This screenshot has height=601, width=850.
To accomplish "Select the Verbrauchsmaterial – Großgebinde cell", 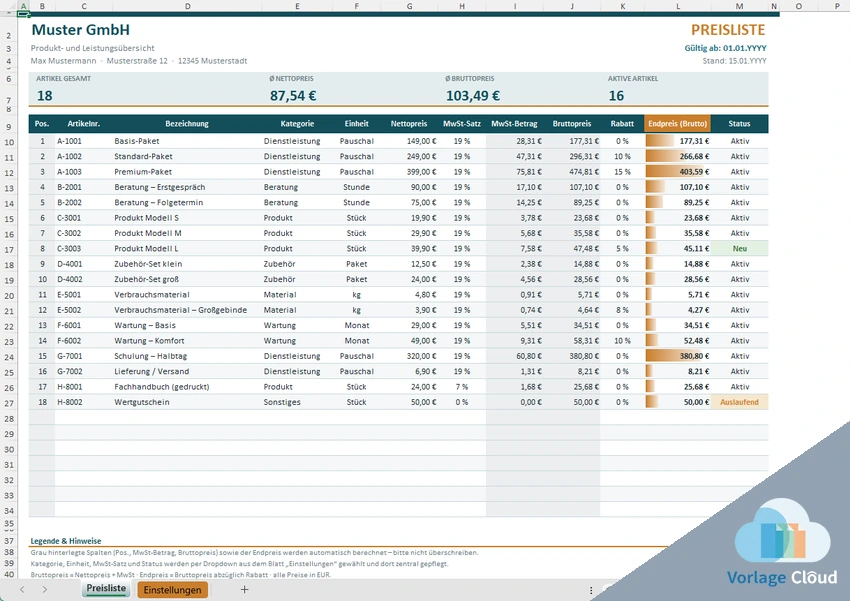I will coord(187,310).
